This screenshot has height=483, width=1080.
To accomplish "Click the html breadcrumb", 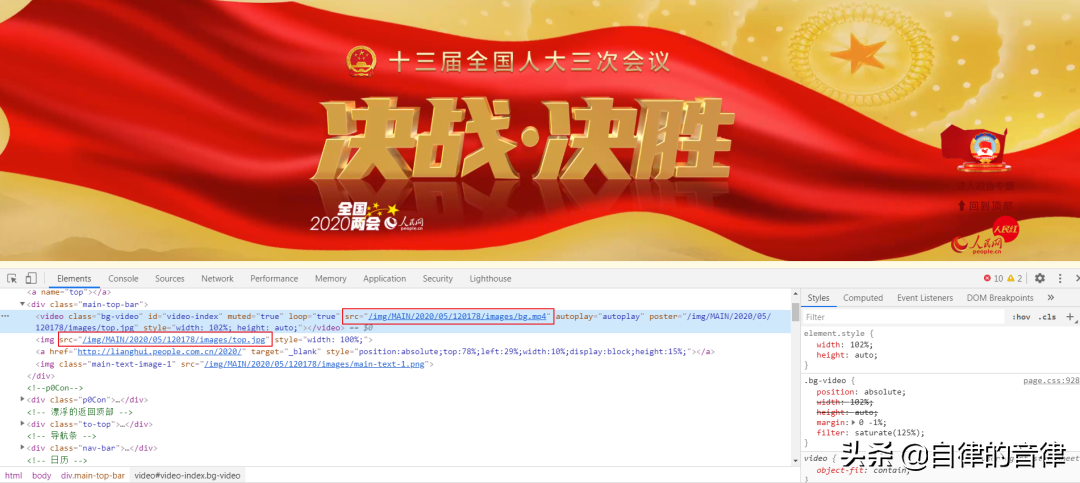I will (x=14, y=475).
